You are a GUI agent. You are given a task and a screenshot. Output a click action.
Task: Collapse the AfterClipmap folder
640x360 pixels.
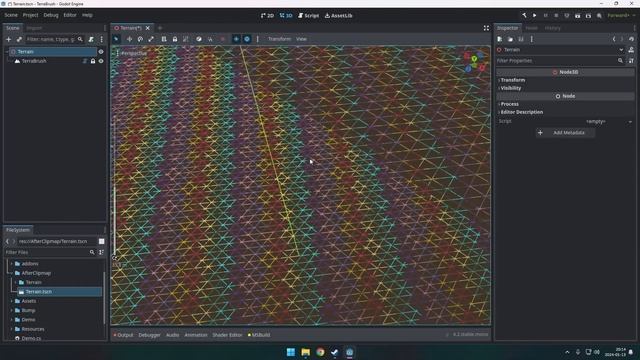click(x=11, y=273)
